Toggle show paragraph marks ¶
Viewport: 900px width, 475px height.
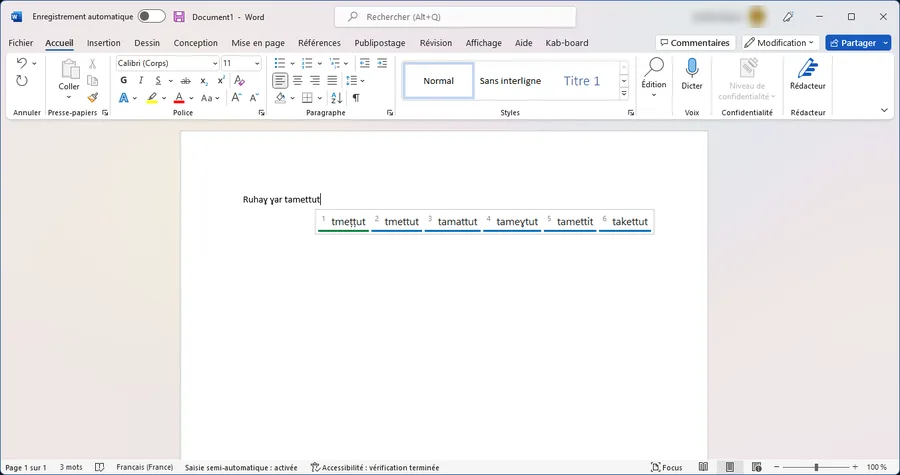click(x=356, y=98)
